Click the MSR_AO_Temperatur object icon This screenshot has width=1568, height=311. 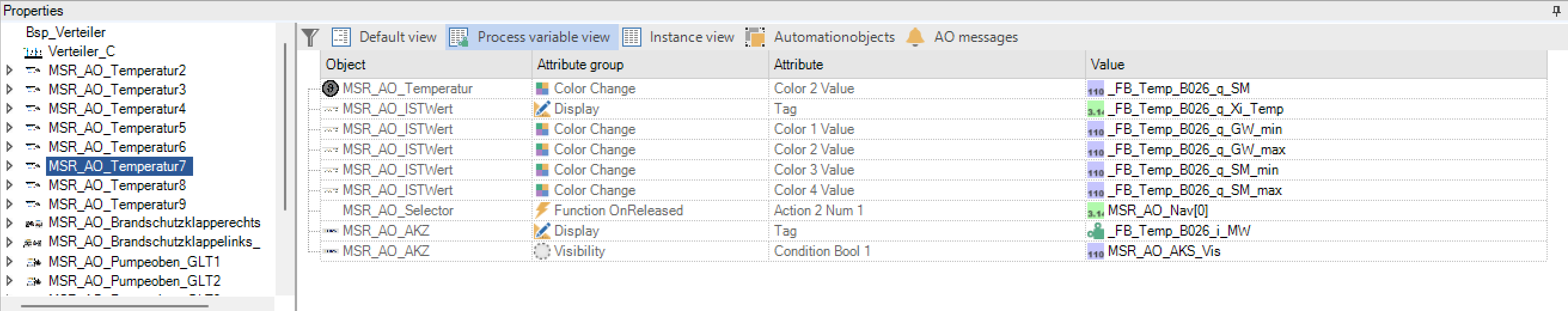coord(331,89)
